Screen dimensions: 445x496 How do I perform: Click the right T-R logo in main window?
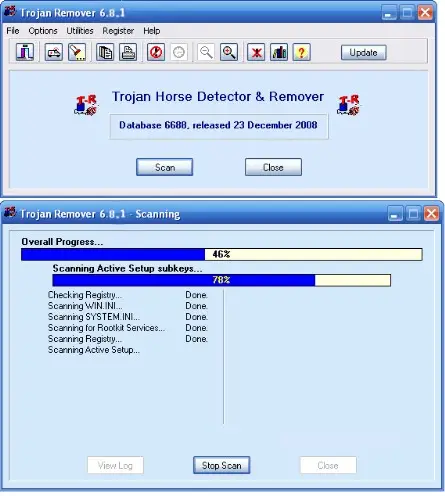pyautogui.click(x=349, y=105)
